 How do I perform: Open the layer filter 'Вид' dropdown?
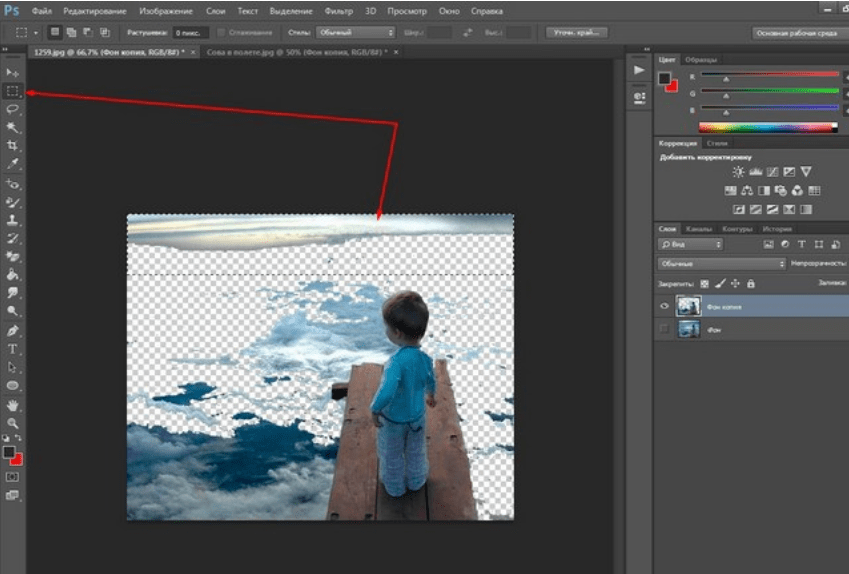coord(690,245)
